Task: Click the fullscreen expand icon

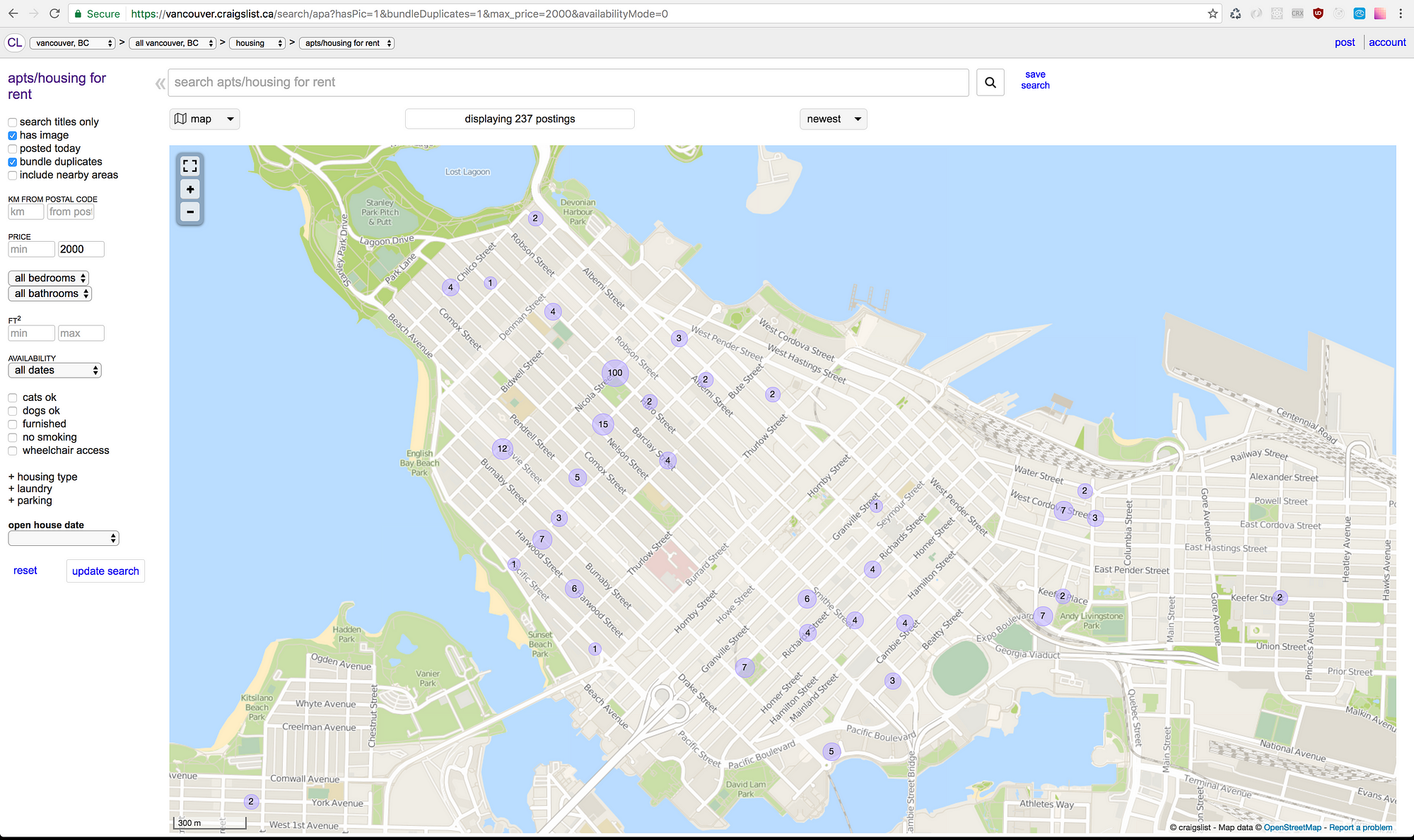Action: [190, 165]
